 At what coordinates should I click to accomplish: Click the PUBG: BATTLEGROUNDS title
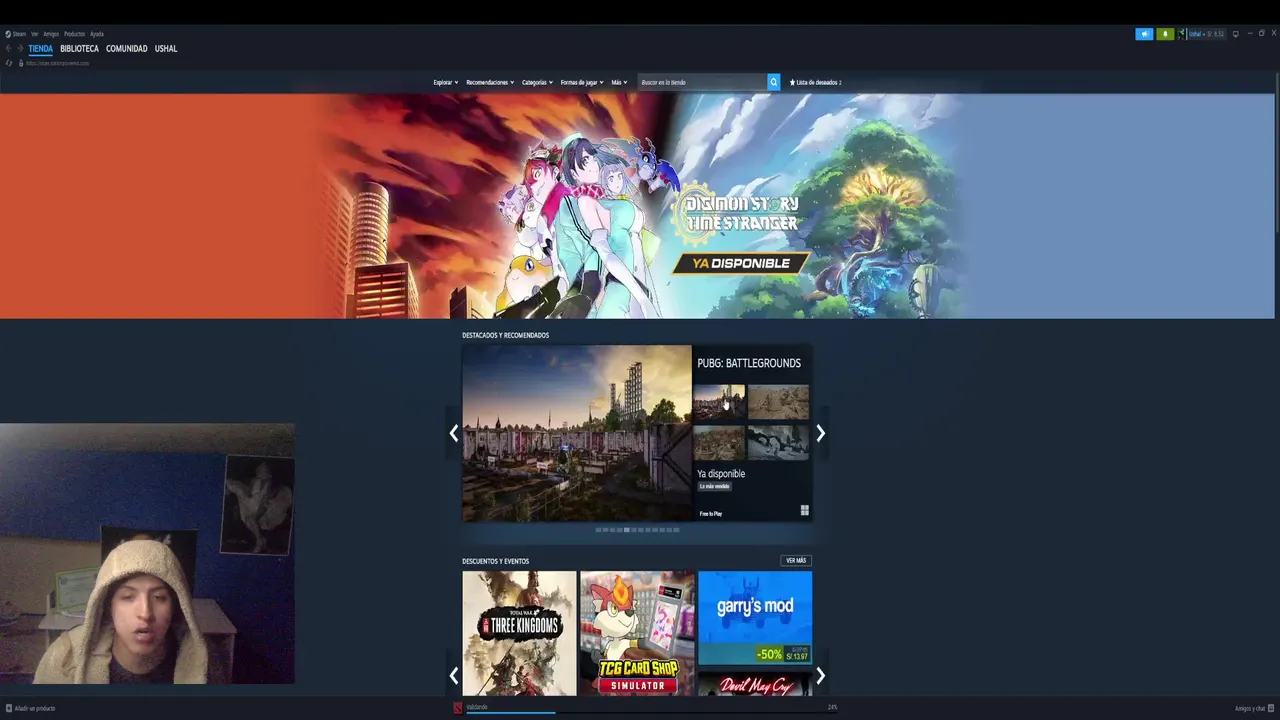(749, 363)
